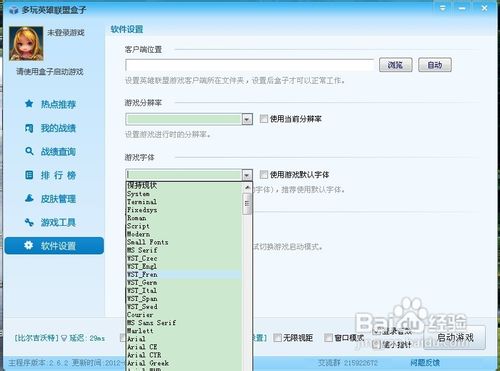Choose Arial Greek font
The height and width of the screenshot is (371, 500).
pyautogui.click(x=184, y=363)
